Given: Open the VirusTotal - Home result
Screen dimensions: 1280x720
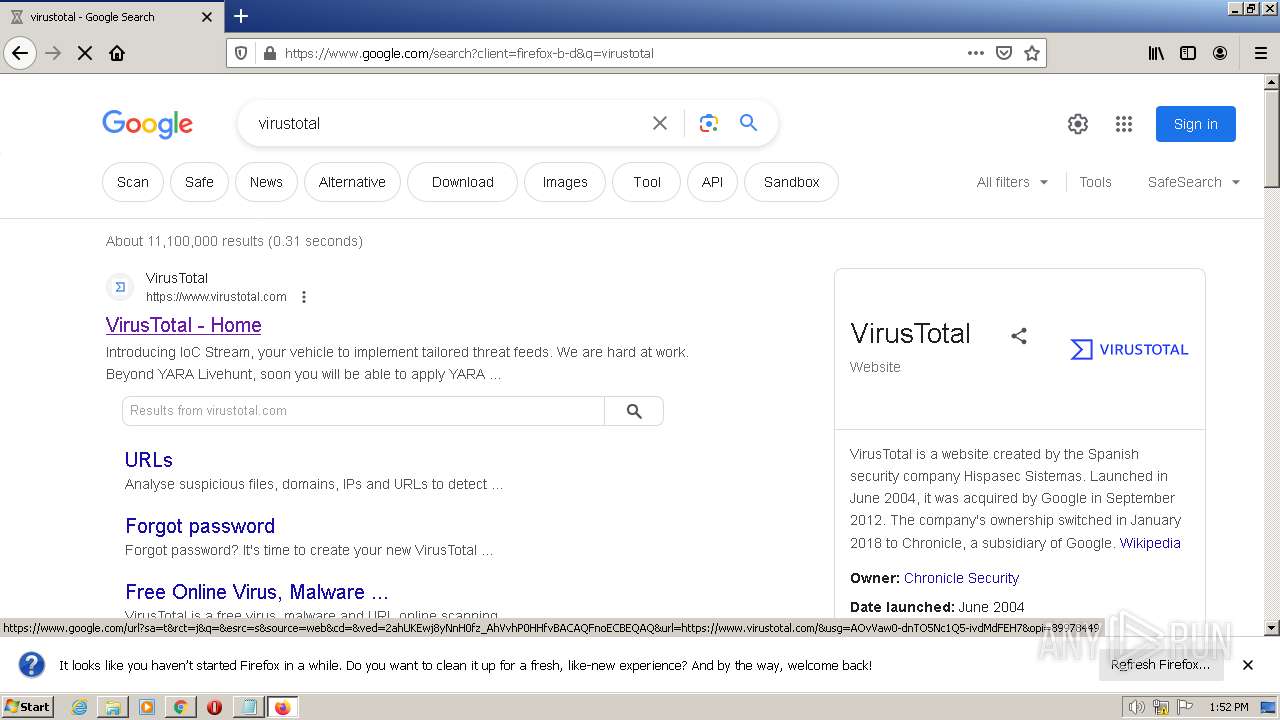Looking at the screenshot, I should pos(184,325).
